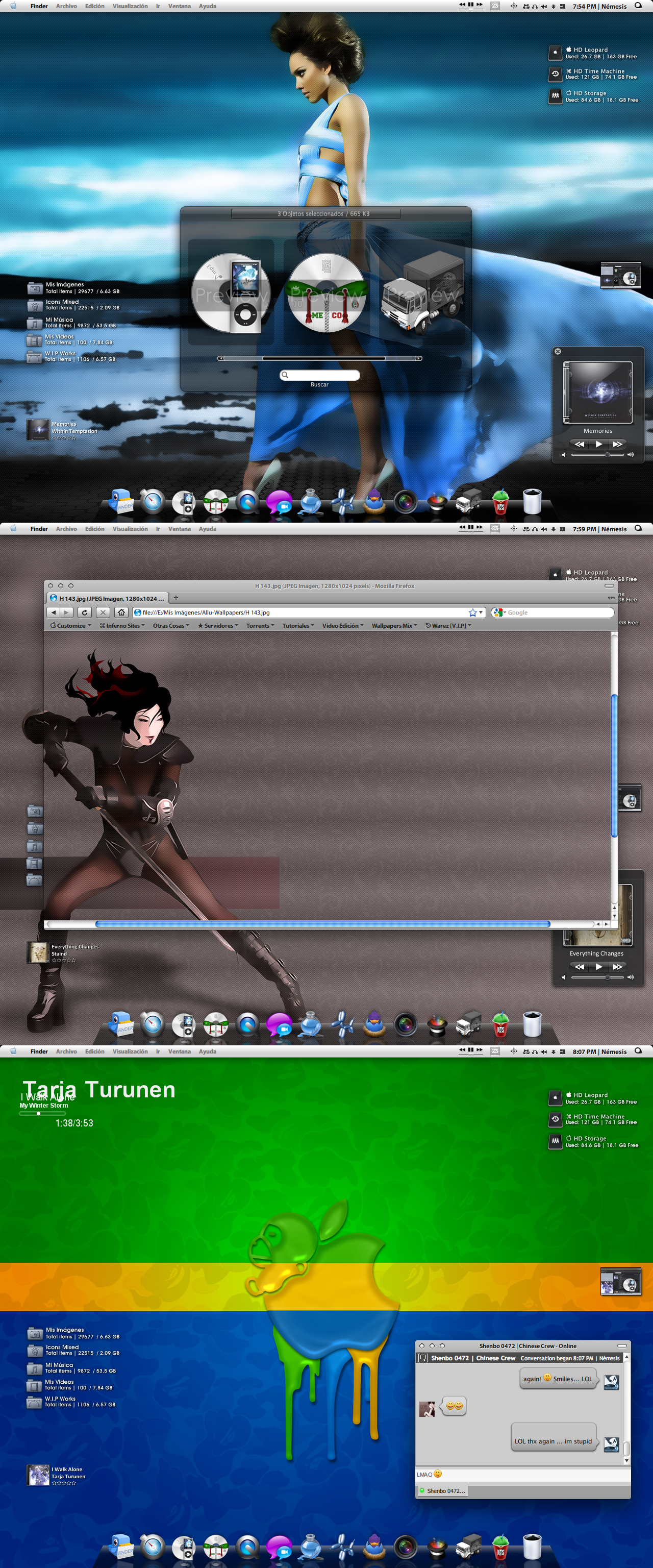The image size is (653, 1568).
Task: Click the chat bubble icon in Shenbo conversation header
Action: click(x=423, y=1358)
